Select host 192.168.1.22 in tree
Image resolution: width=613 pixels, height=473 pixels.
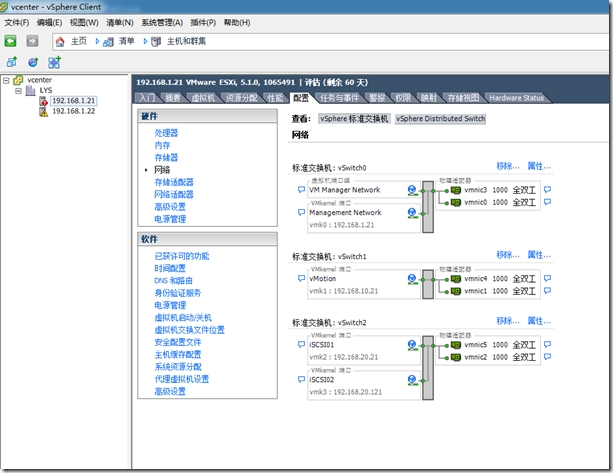[73, 111]
